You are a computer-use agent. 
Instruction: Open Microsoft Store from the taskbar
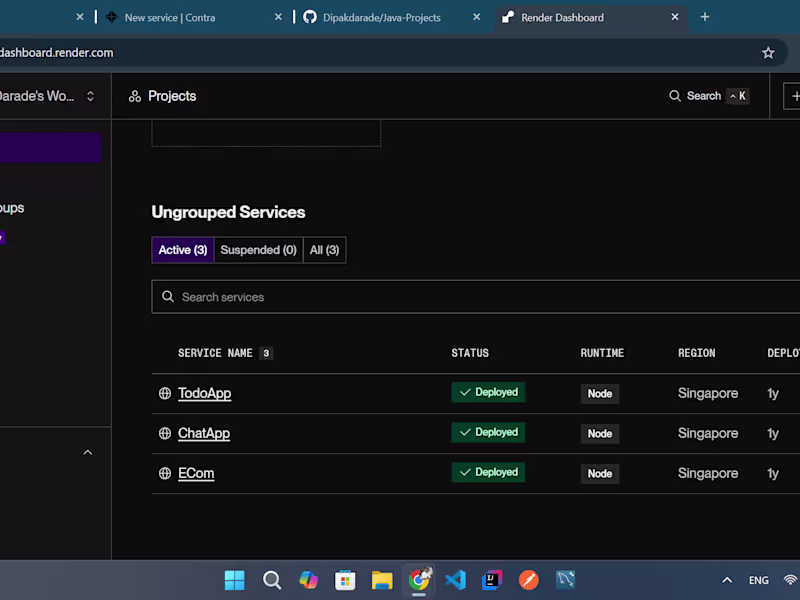coord(345,580)
